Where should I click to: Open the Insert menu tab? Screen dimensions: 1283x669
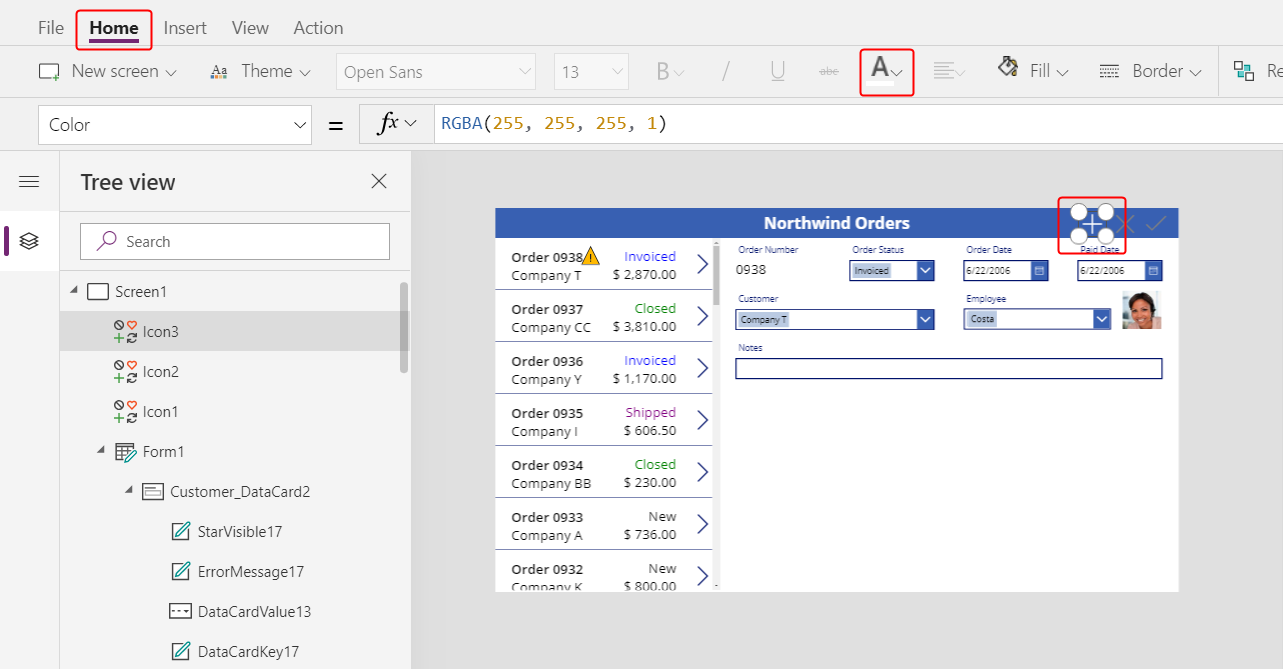point(185,28)
